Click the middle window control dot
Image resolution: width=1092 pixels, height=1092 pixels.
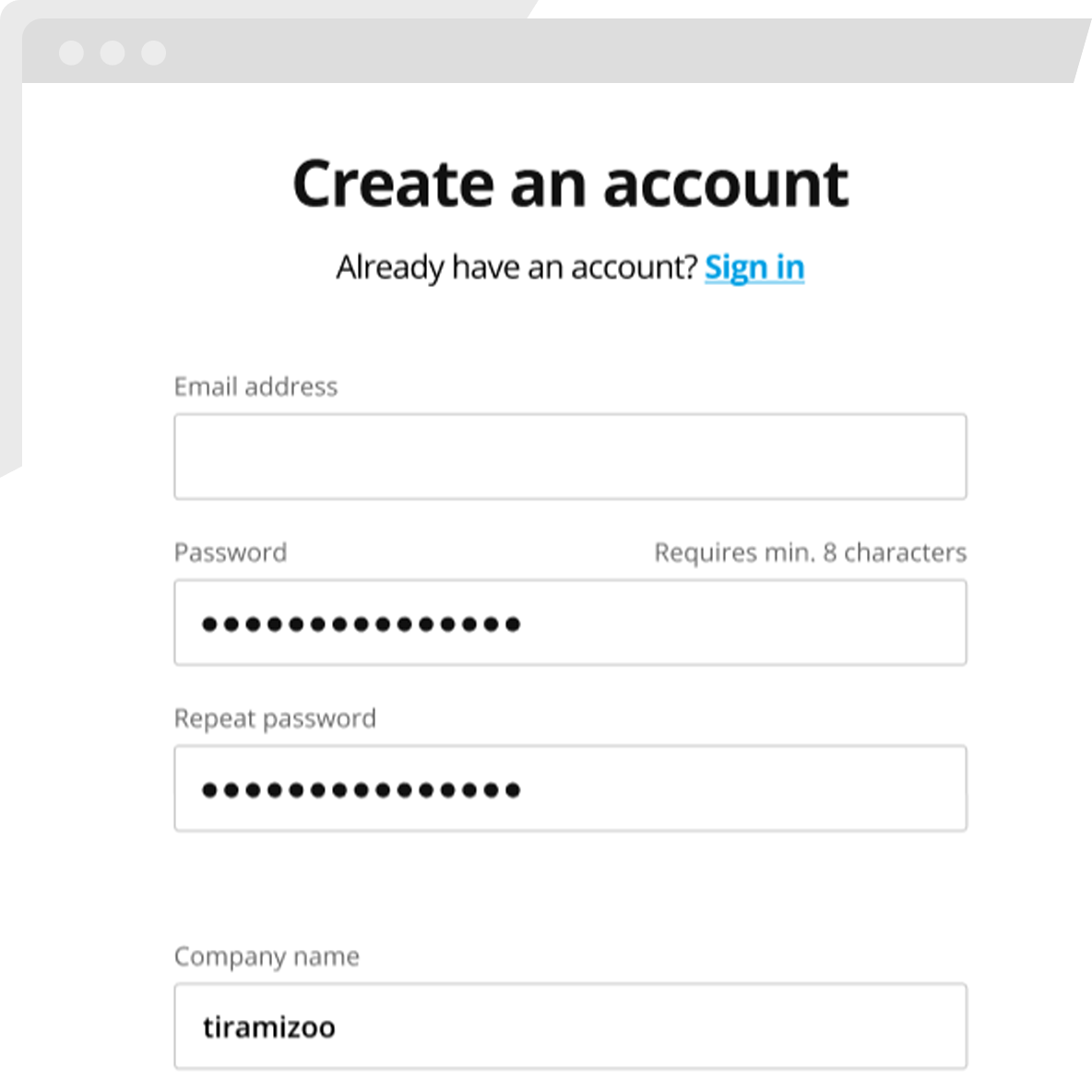pyautogui.click(x=113, y=53)
